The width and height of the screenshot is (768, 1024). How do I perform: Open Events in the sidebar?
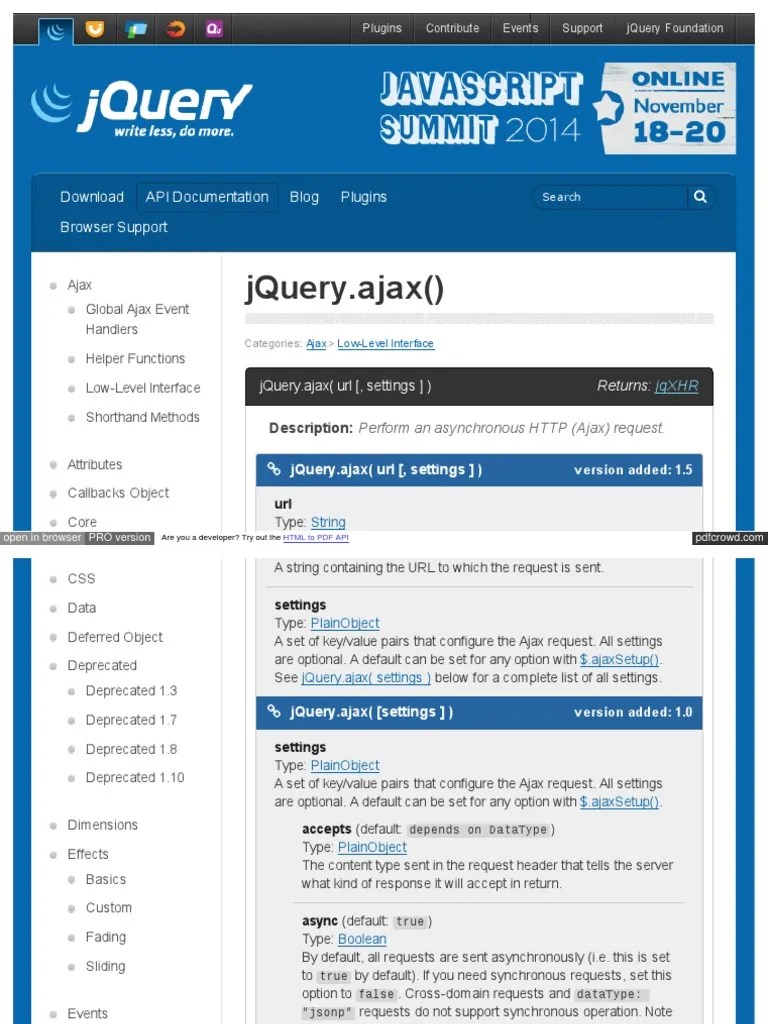pyautogui.click(x=88, y=1014)
